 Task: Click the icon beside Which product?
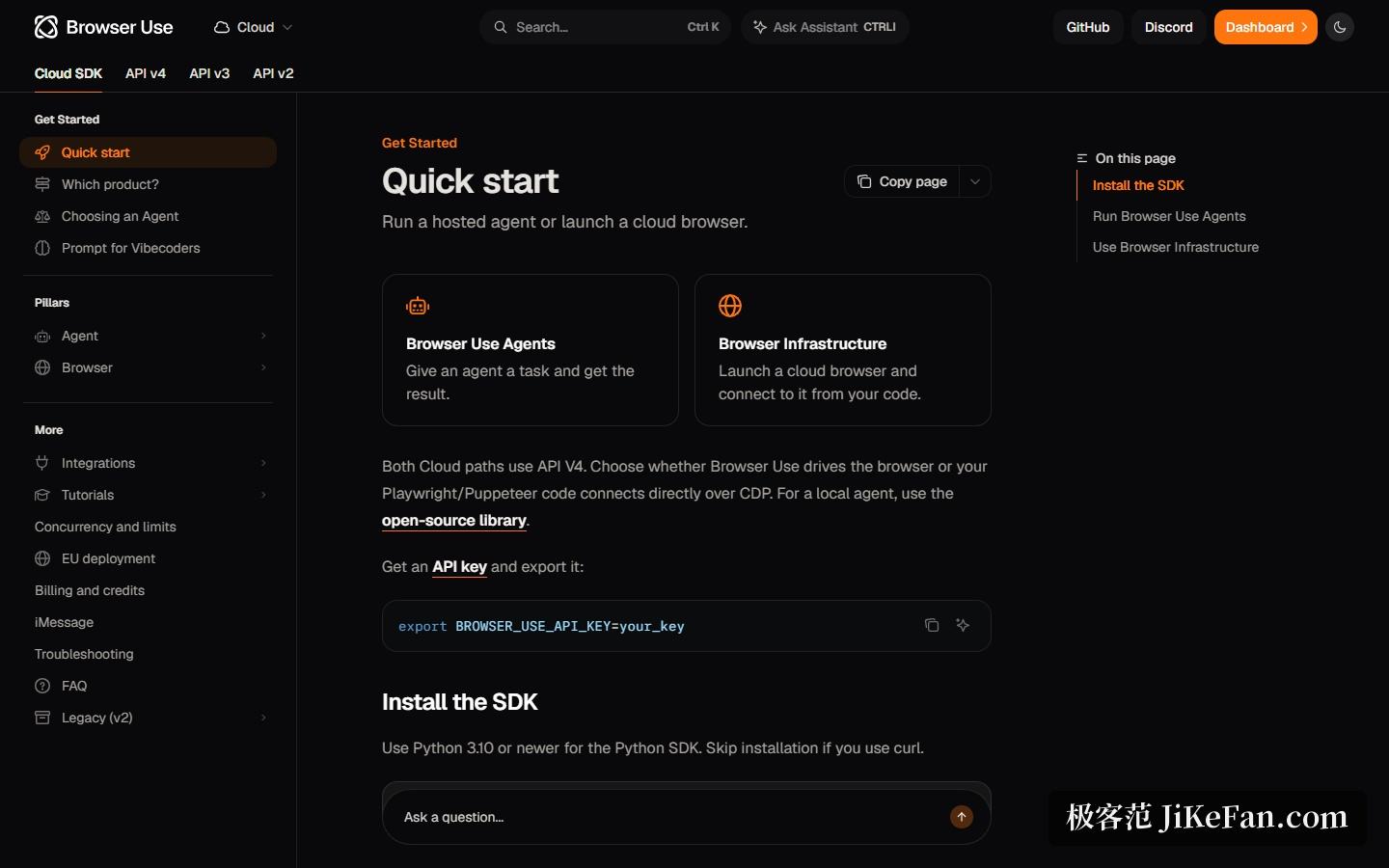[x=42, y=184]
